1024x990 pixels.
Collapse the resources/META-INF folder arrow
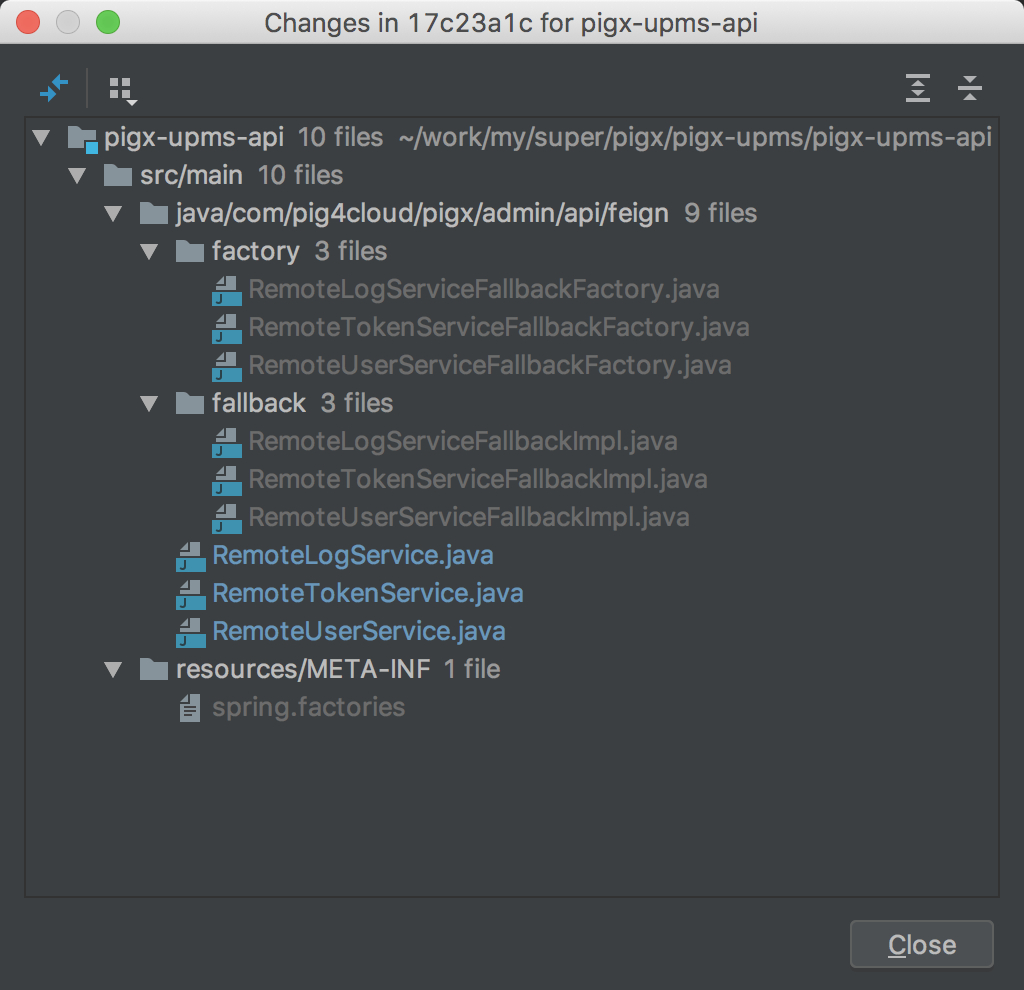point(114,669)
